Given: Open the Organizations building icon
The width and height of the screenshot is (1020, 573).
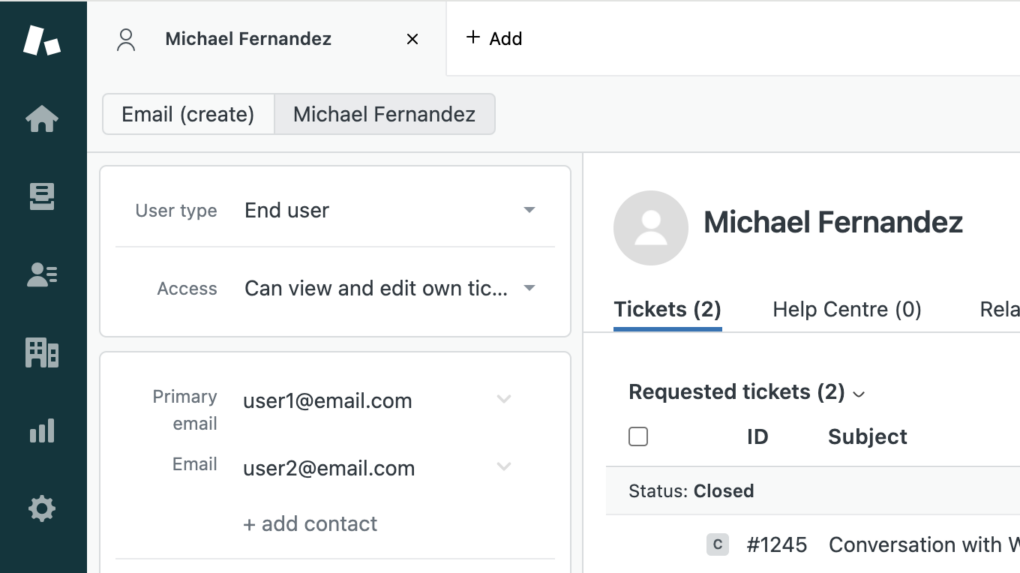Looking at the screenshot, I should tap(42, 352).
